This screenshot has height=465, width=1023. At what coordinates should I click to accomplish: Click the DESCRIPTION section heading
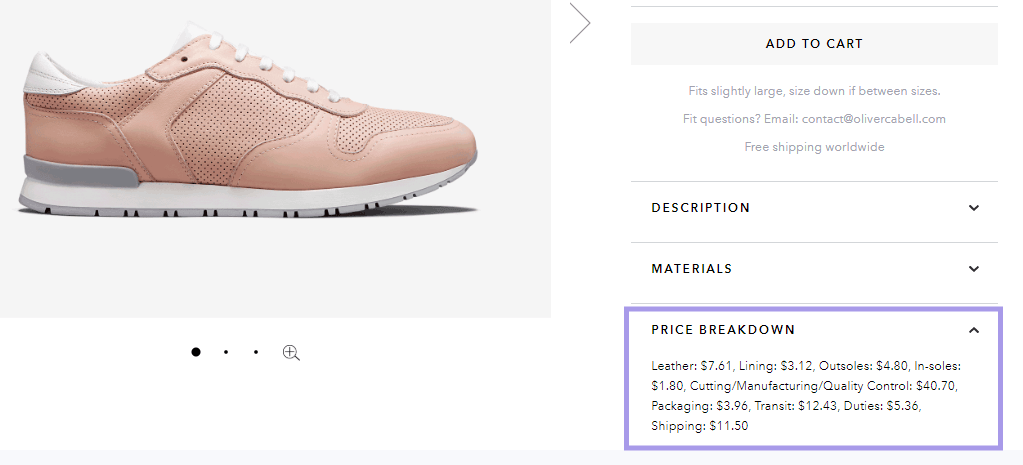(701, 207)
